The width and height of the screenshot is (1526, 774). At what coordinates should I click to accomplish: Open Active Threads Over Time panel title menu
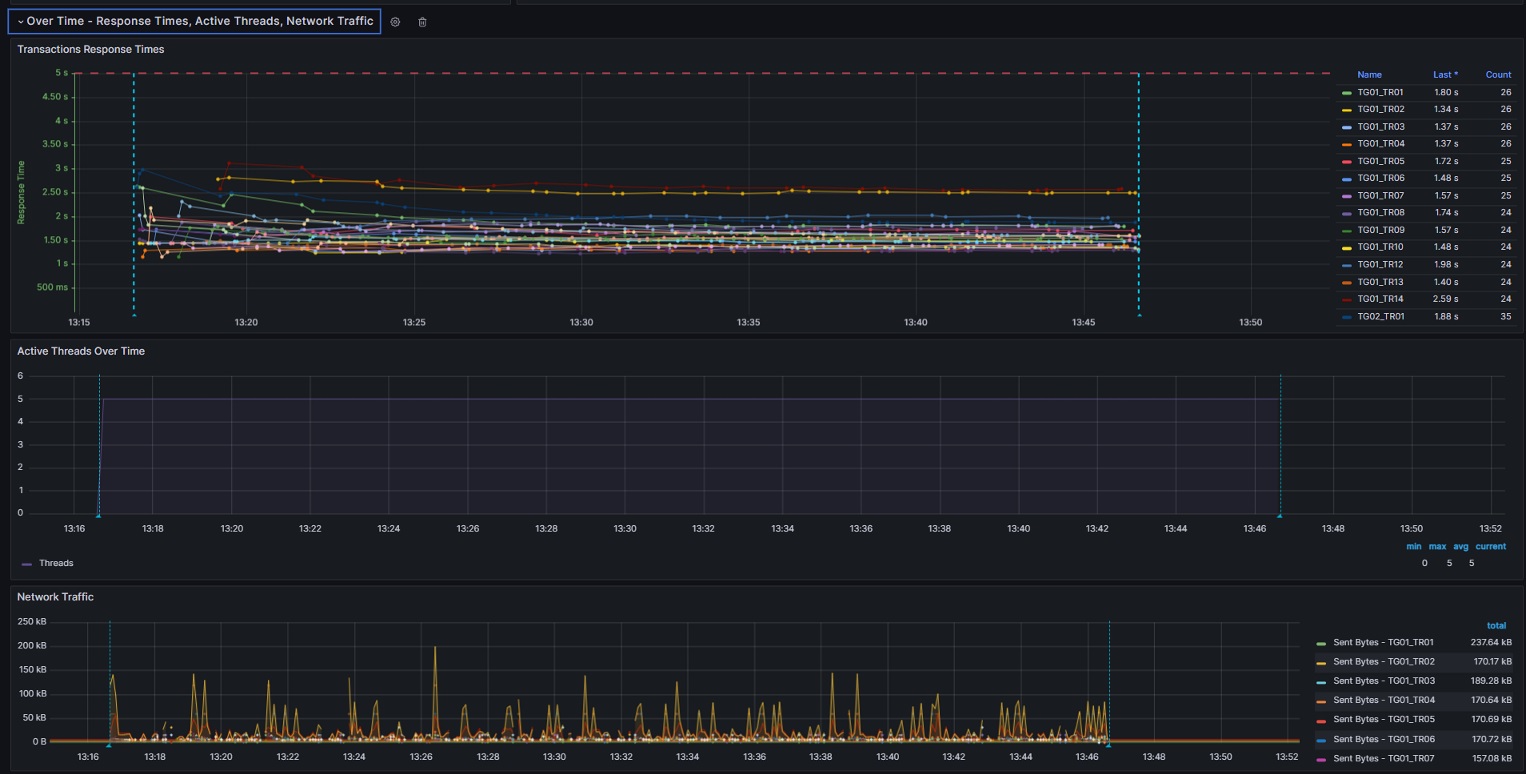81,351
